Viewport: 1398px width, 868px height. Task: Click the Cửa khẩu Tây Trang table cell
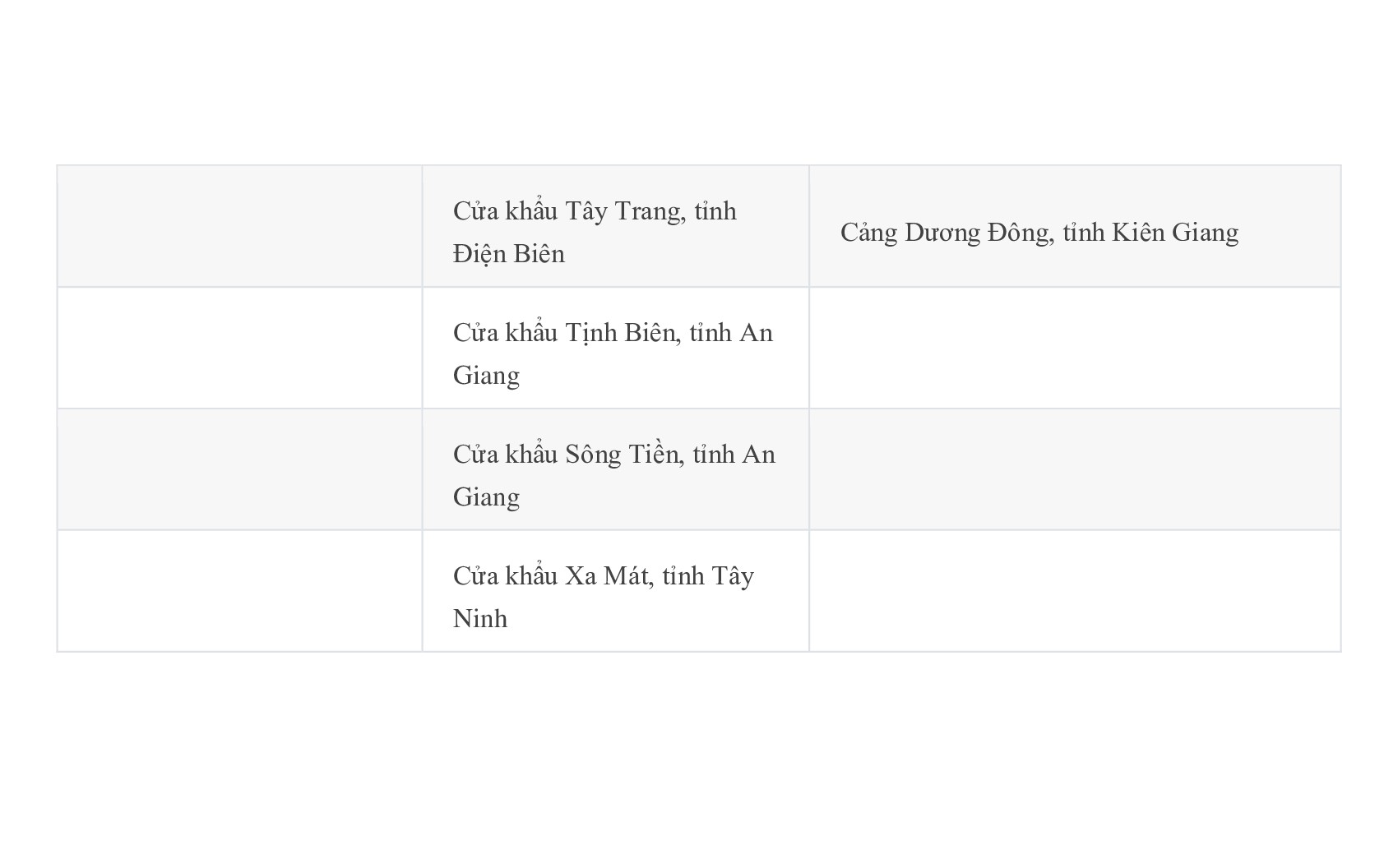coord(615,227)
